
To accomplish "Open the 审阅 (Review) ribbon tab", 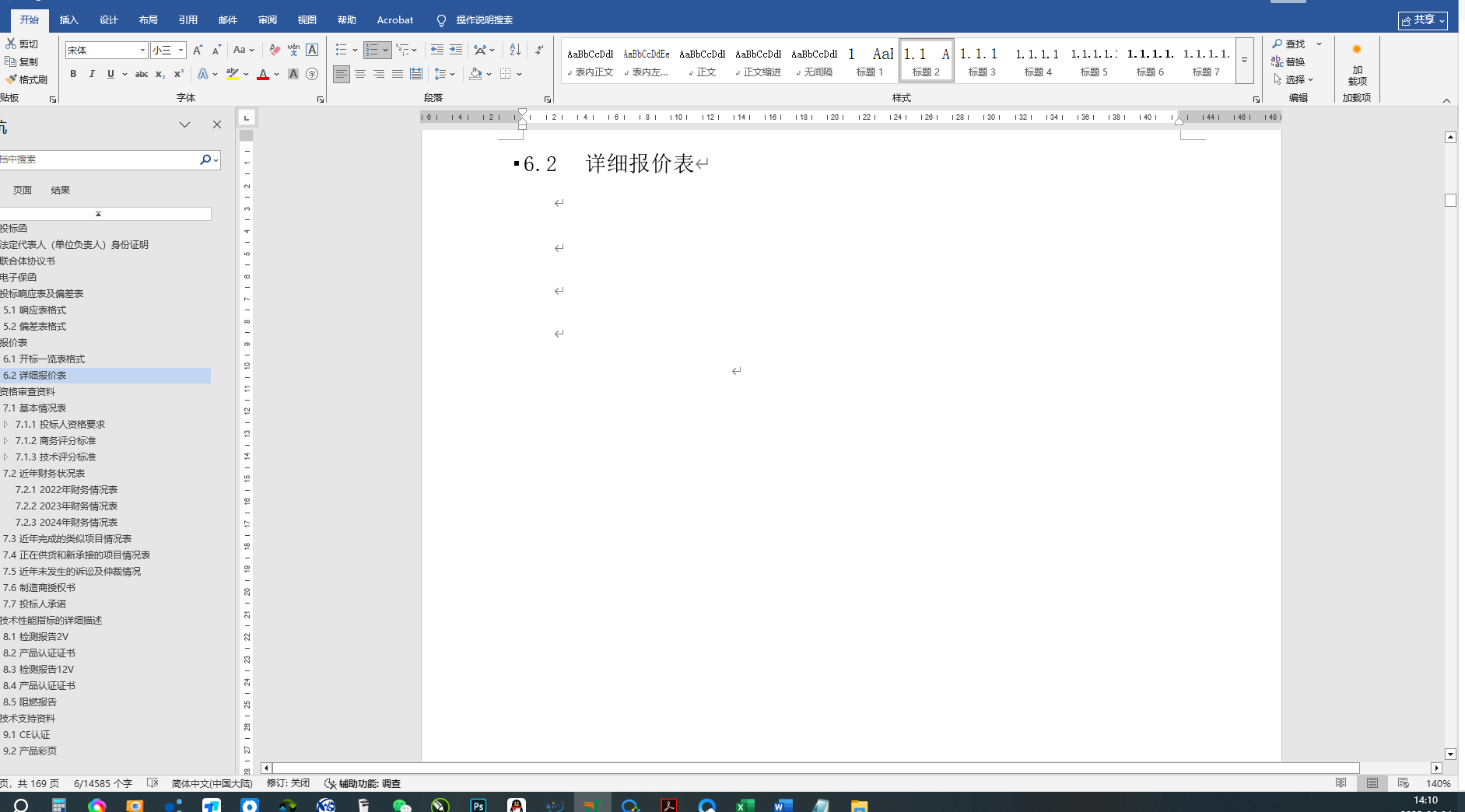I will 268,19.
